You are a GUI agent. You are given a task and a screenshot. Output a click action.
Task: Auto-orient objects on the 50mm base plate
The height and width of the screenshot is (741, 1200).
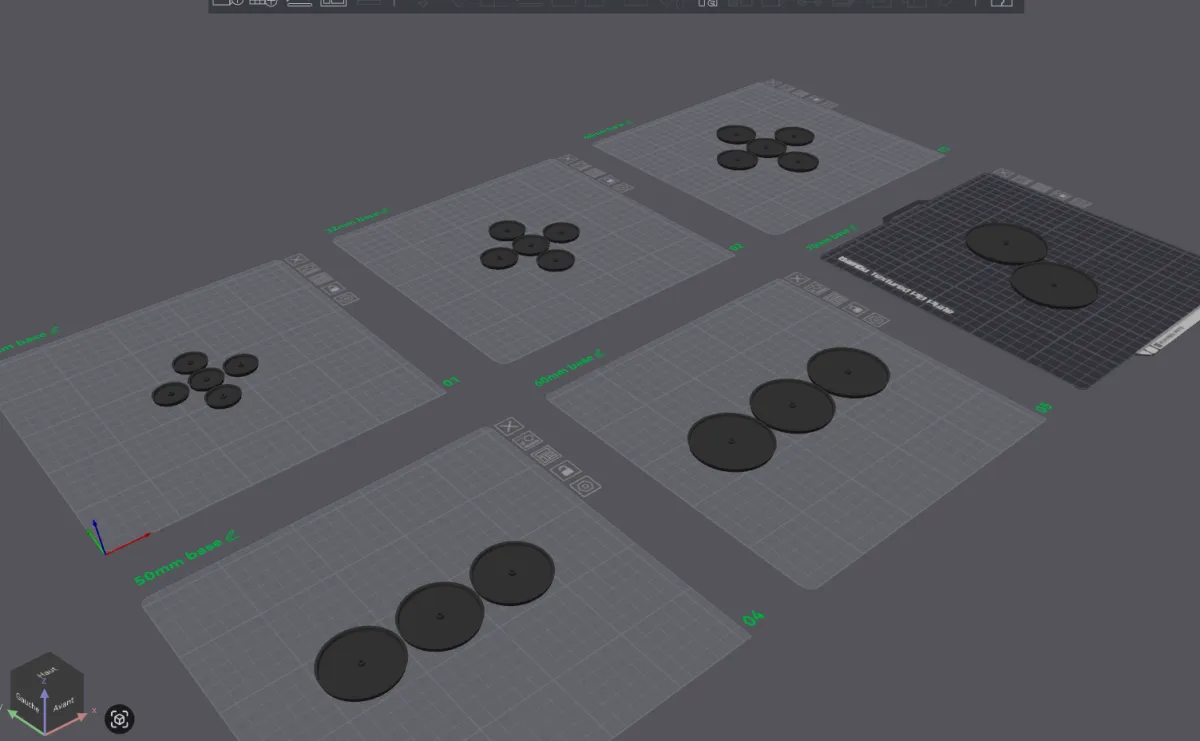tap(527, 440)
